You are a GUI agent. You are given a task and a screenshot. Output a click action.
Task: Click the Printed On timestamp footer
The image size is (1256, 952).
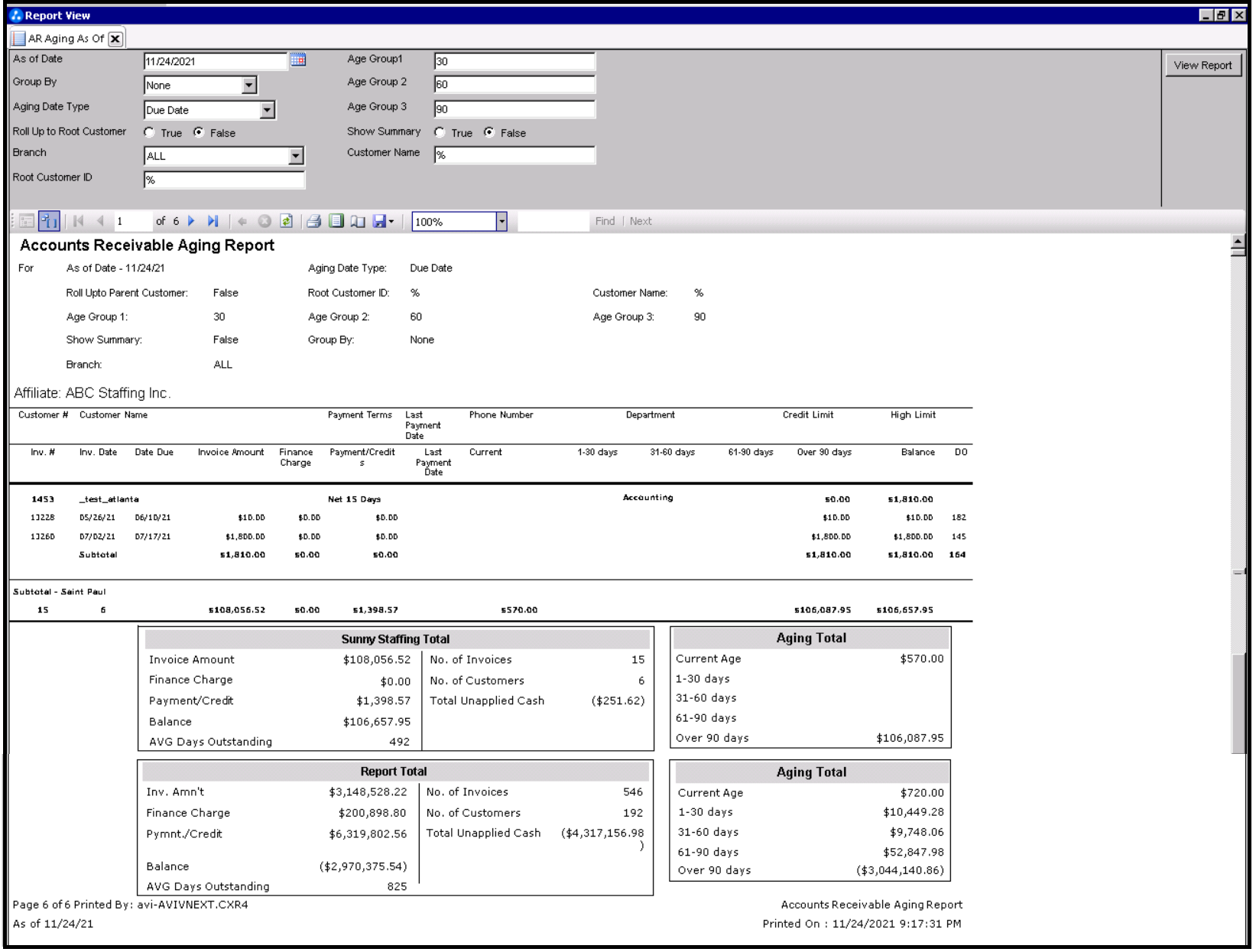(862, 924)
